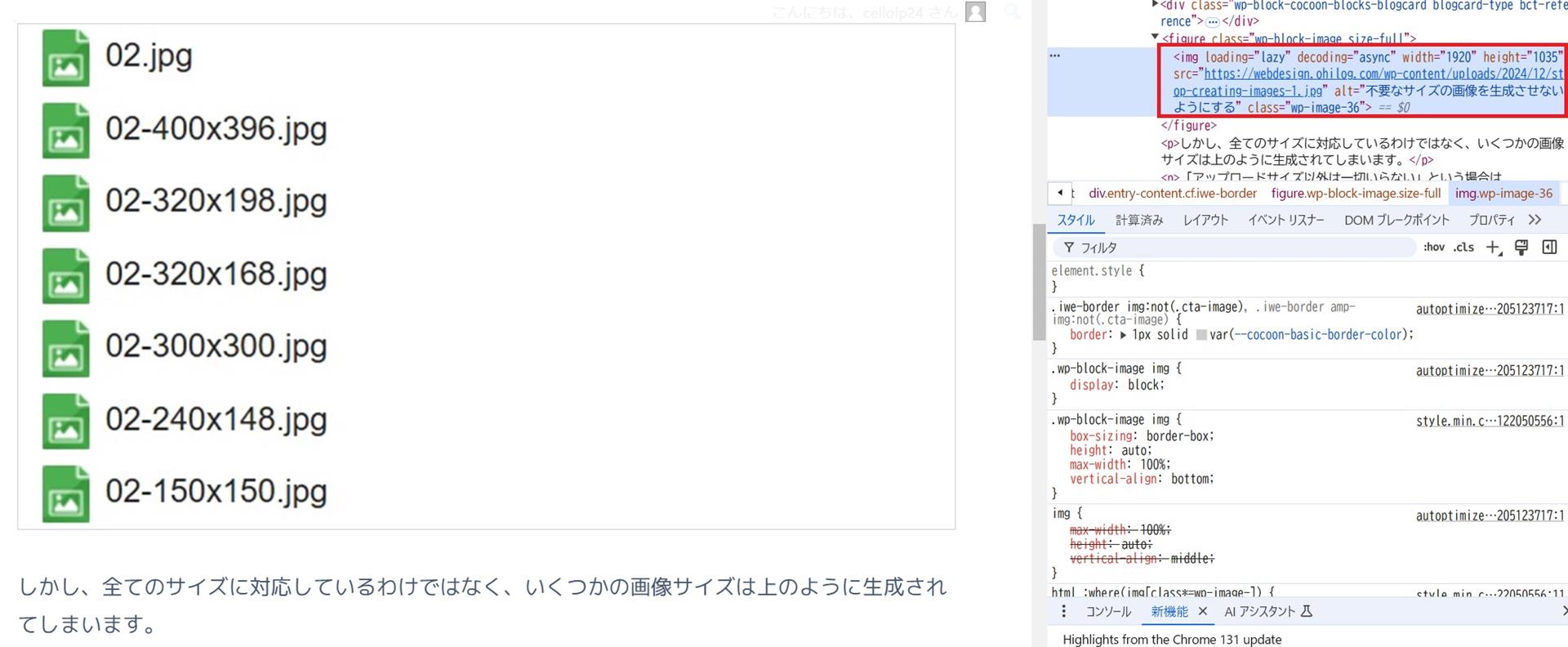Click the new style rule plus icon
Viewport: 1568px width, 647px height.
(1493, 248)
